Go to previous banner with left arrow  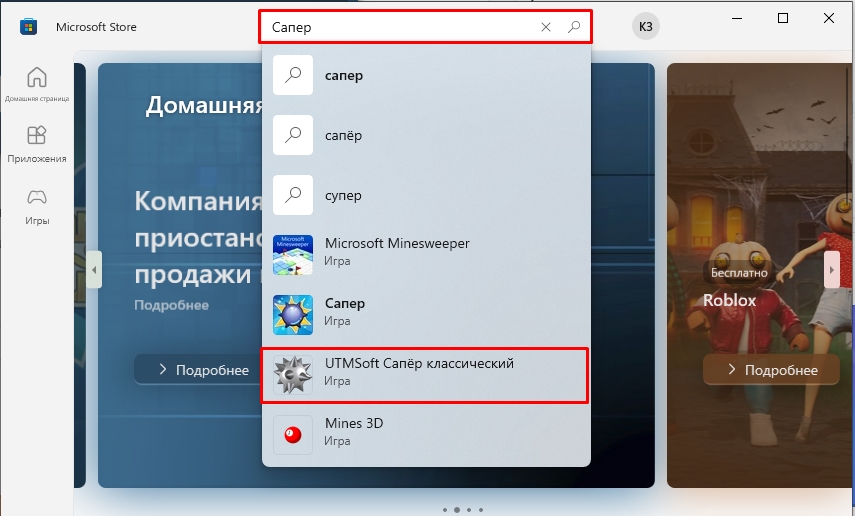[94, 269]
